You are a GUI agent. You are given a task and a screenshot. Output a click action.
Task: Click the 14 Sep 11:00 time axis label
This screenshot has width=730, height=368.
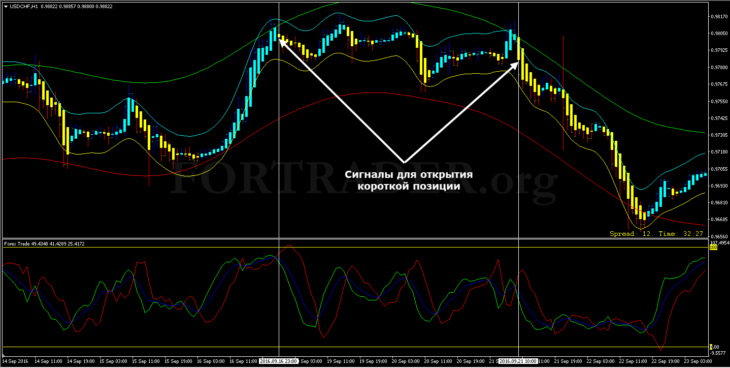pos(48,361)
